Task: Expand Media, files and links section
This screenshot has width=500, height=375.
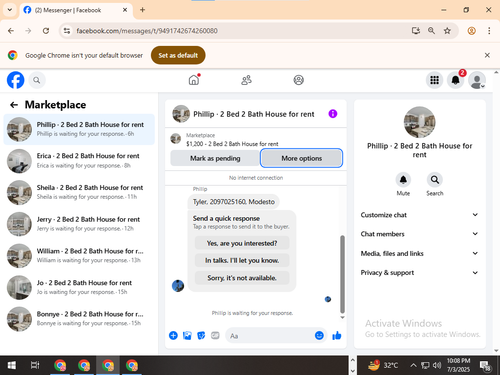Action: point(419,253)
